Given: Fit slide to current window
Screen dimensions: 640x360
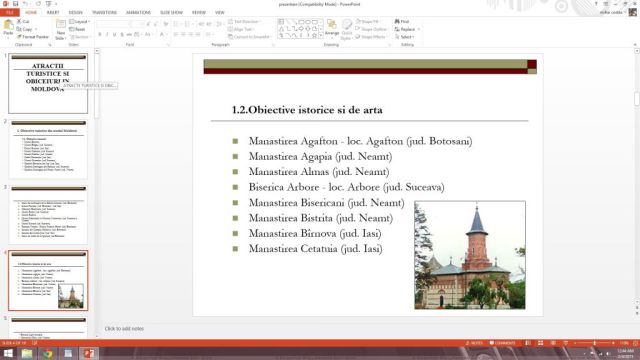Looking at the screenshot, I should click(635, 343).
